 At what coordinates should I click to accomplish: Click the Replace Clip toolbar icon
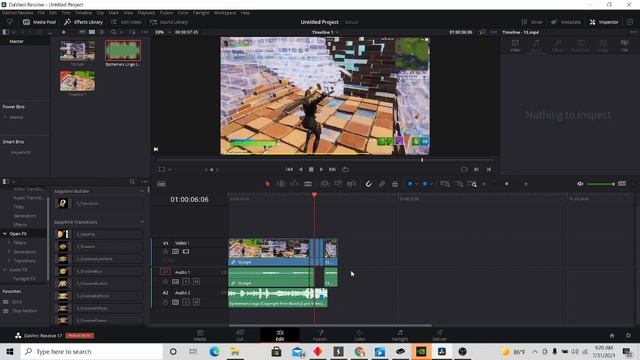(351, 184)
